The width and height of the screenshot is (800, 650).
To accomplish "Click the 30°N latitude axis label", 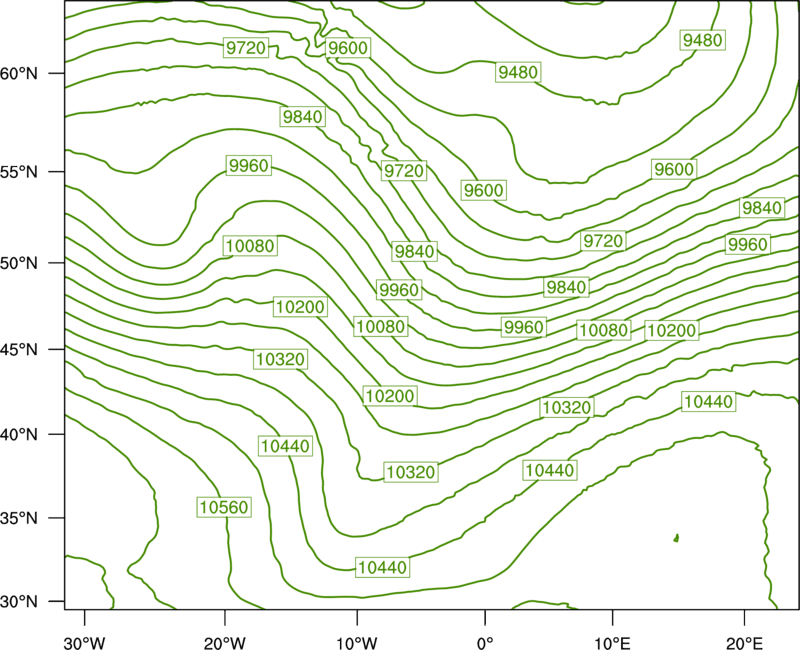I will point(19,602).
